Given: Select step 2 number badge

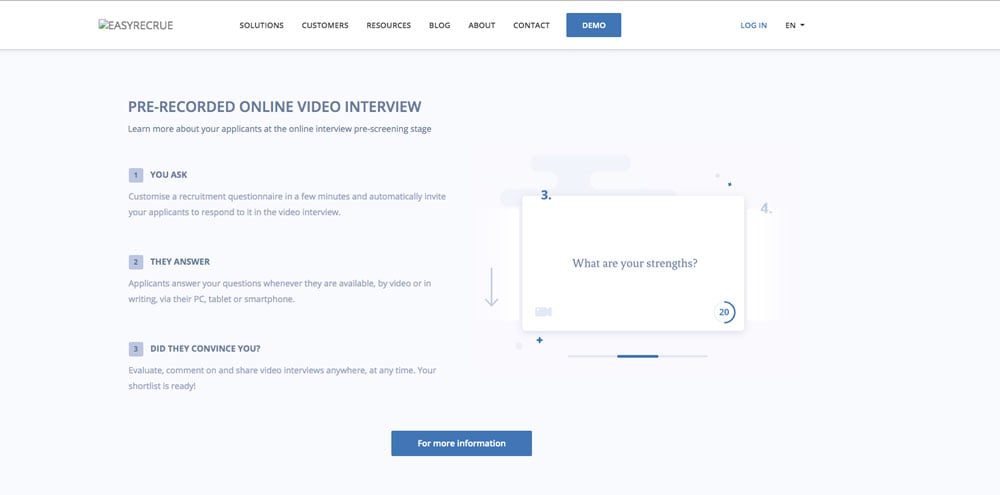Looking at the screenshot, I should (136, 262).
